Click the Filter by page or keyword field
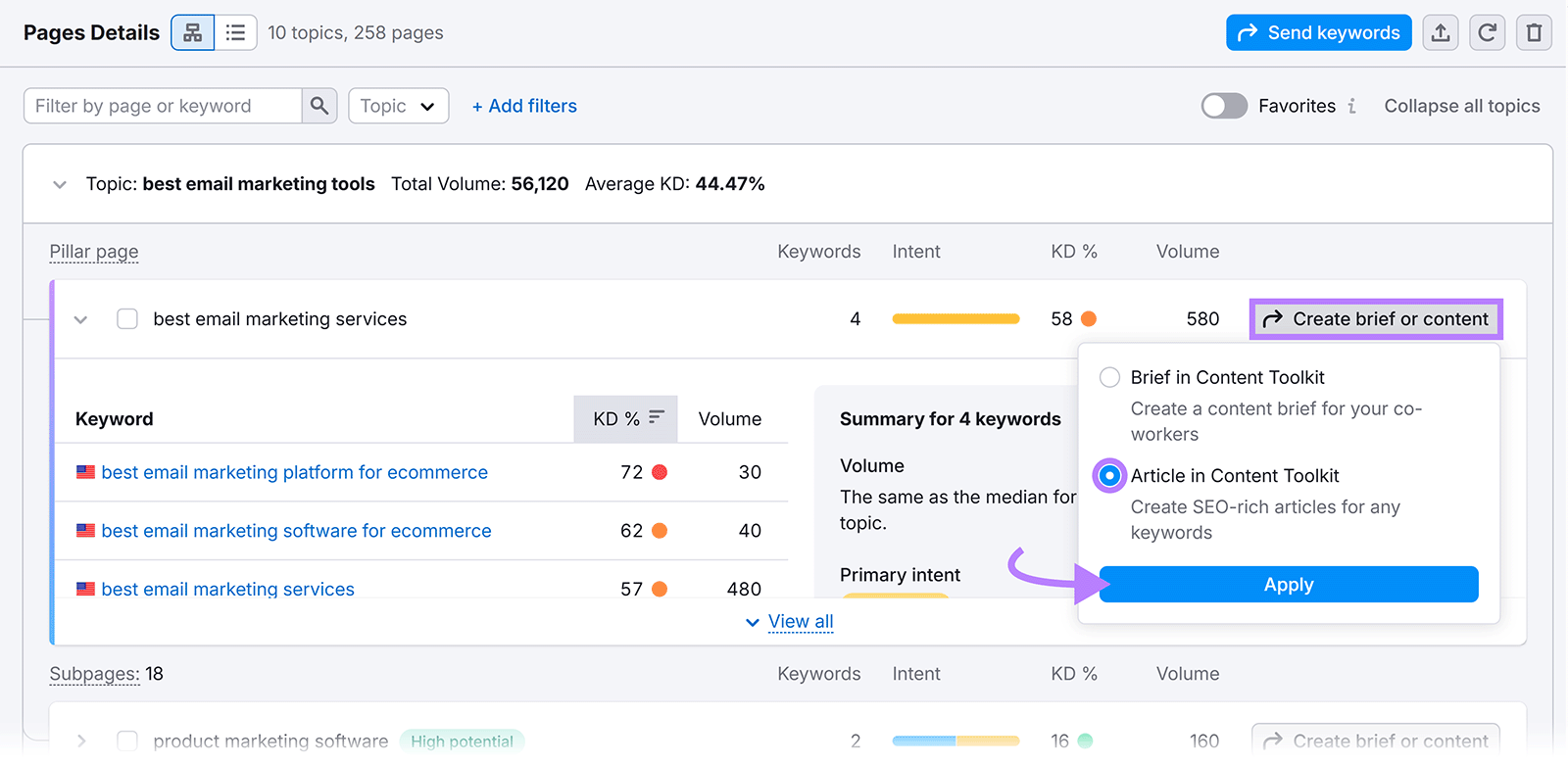Viewport: 1568px width, 764px height. [x=162, y=106]
